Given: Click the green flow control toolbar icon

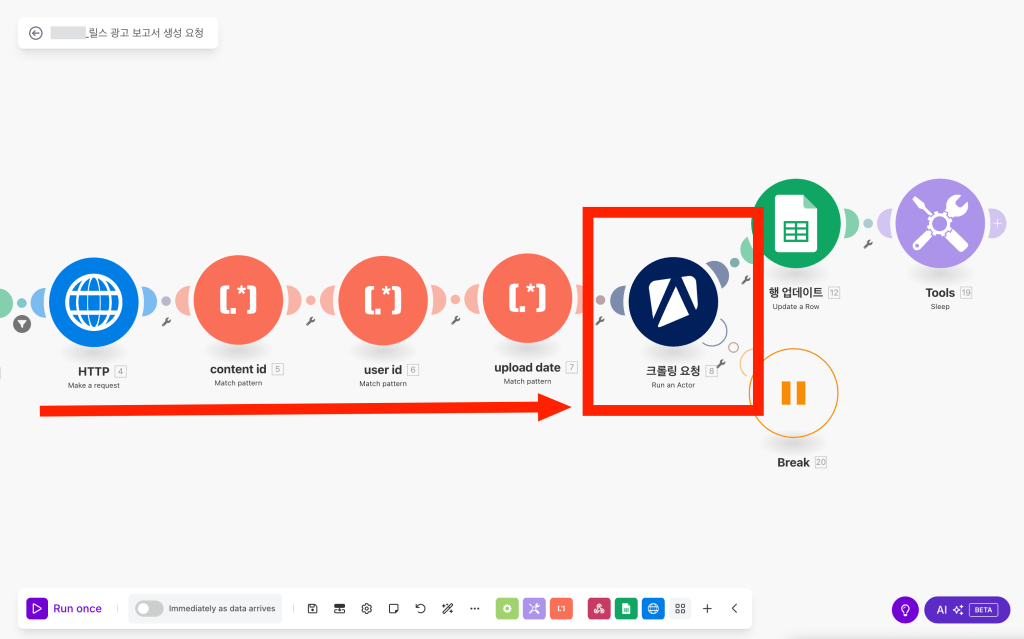Looking at the screenshot, I should (x=507, y=608).
